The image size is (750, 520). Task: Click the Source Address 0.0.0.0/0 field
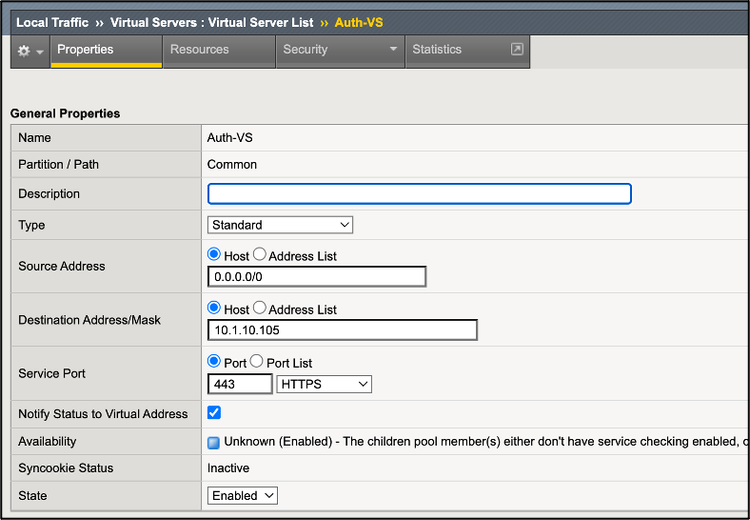316,277
